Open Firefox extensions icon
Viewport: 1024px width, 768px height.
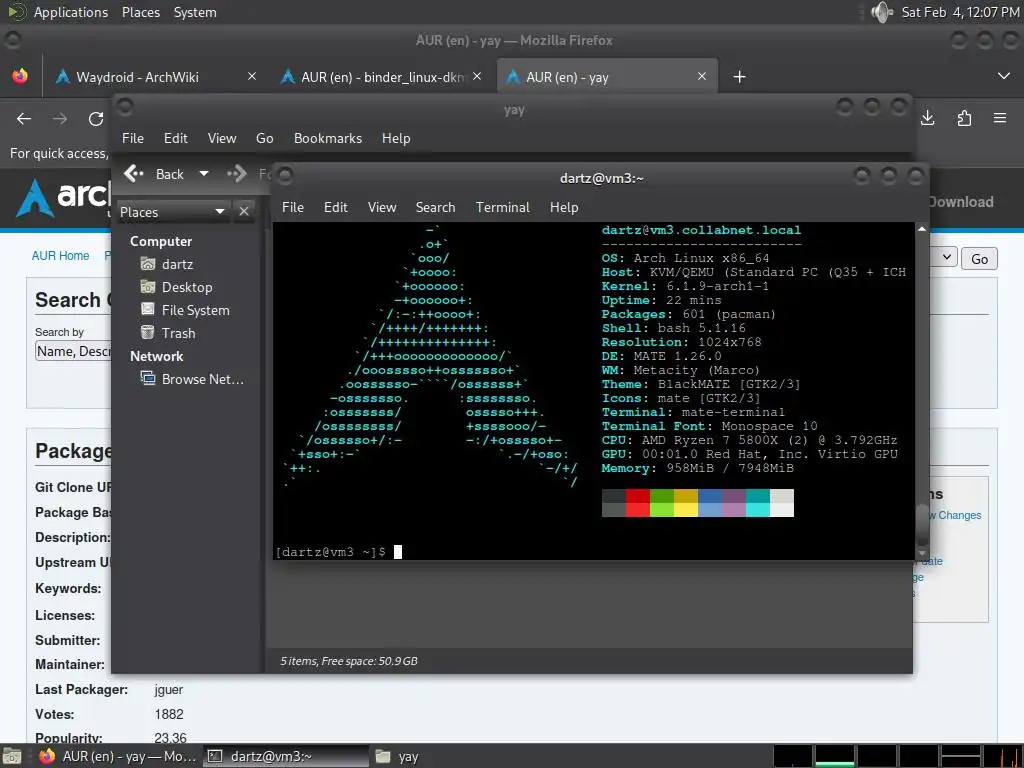pos(964,118)
